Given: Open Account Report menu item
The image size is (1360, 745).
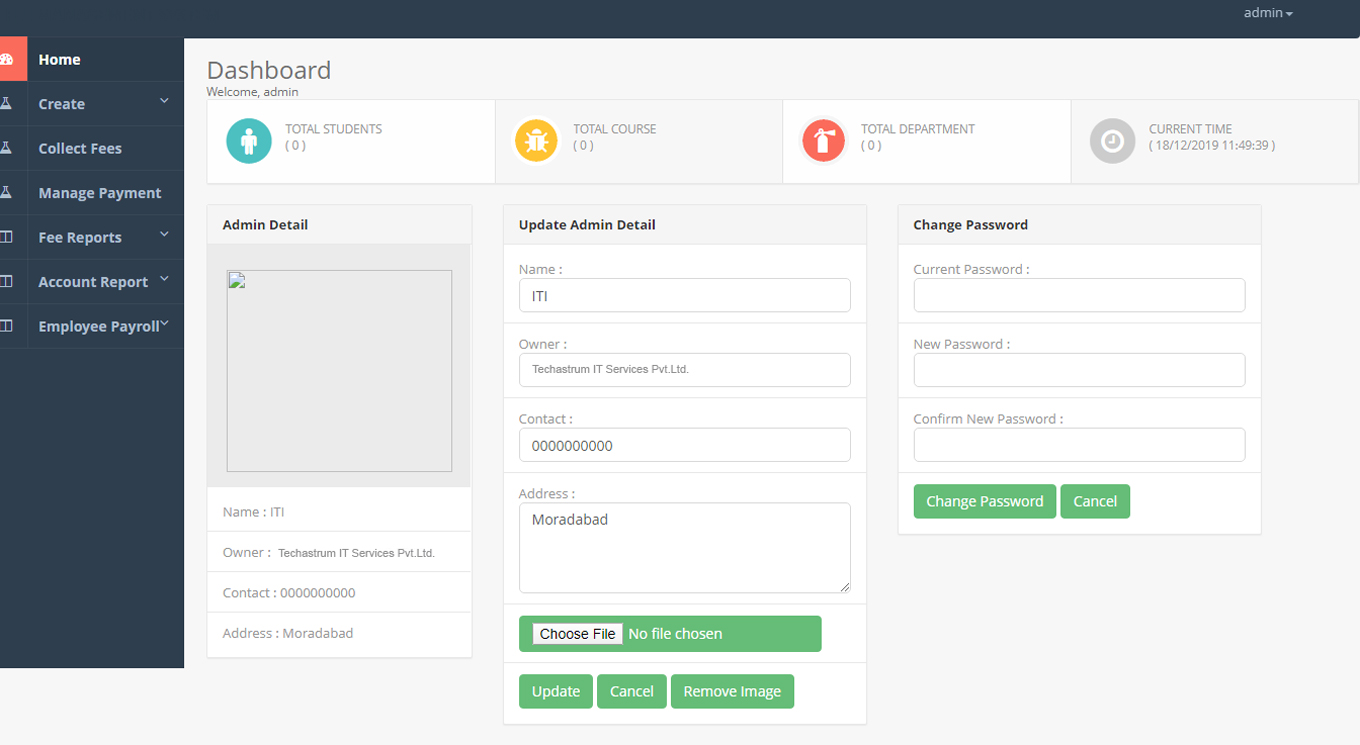Looking at the screenshot, I should pyautogui.click(x=92, y=282).
